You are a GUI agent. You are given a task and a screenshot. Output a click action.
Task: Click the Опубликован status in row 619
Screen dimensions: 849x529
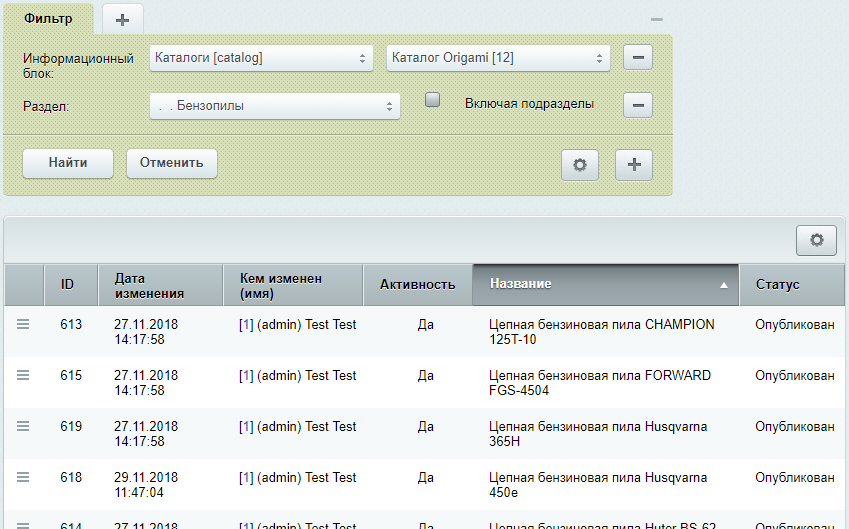(x=795, y=427)
